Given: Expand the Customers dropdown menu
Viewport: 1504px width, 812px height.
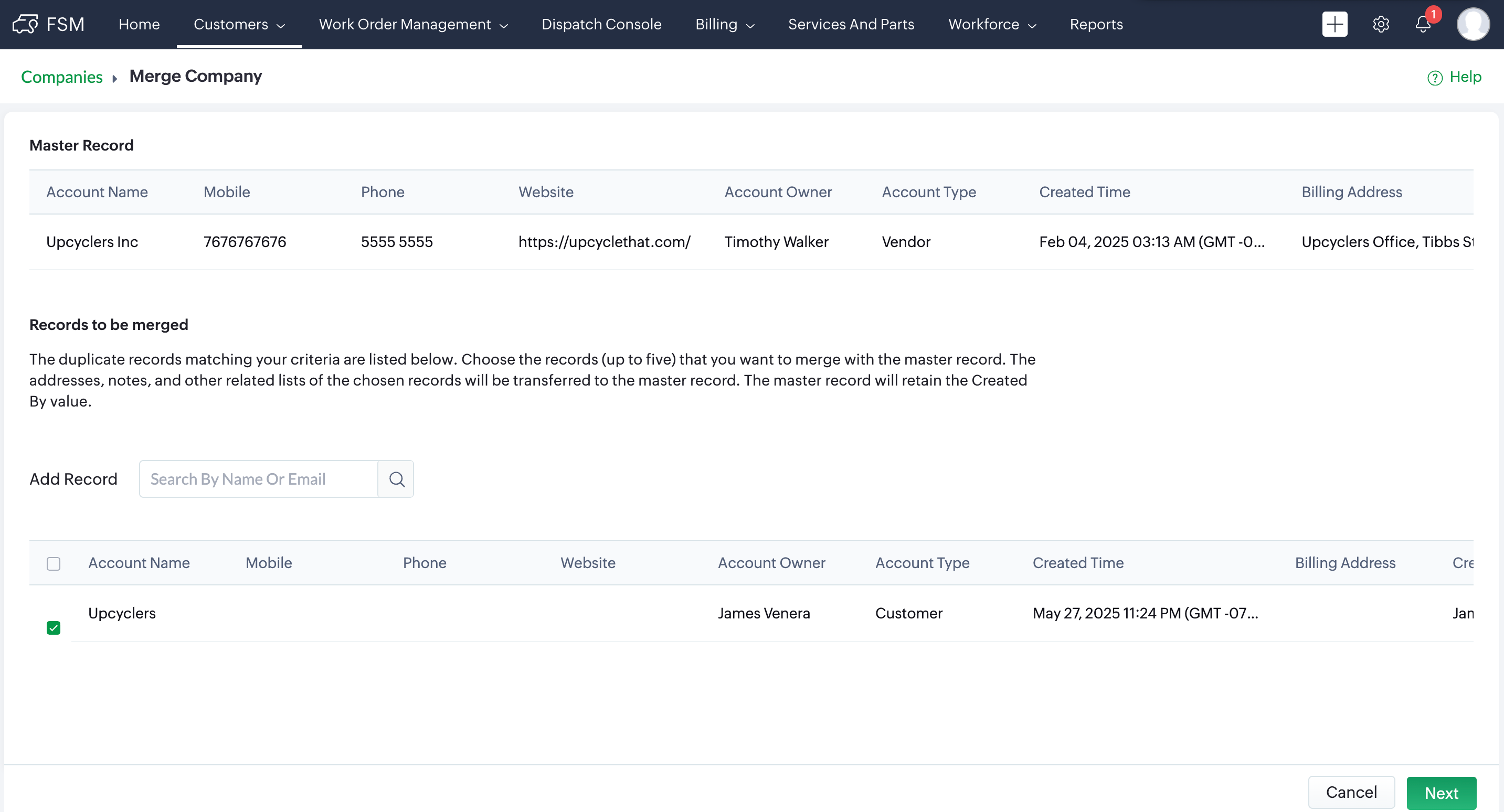Looking at the screenshot, I should [x=239, y=24].
